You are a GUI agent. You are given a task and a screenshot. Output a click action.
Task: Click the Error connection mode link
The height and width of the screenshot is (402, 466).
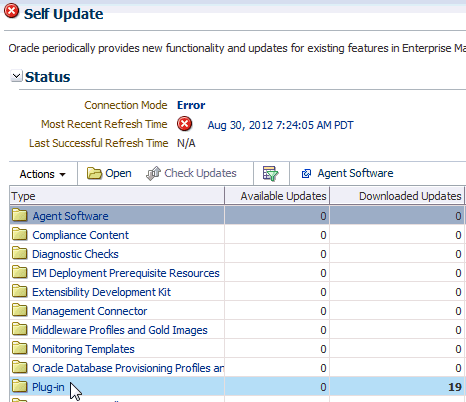(191, 105)
